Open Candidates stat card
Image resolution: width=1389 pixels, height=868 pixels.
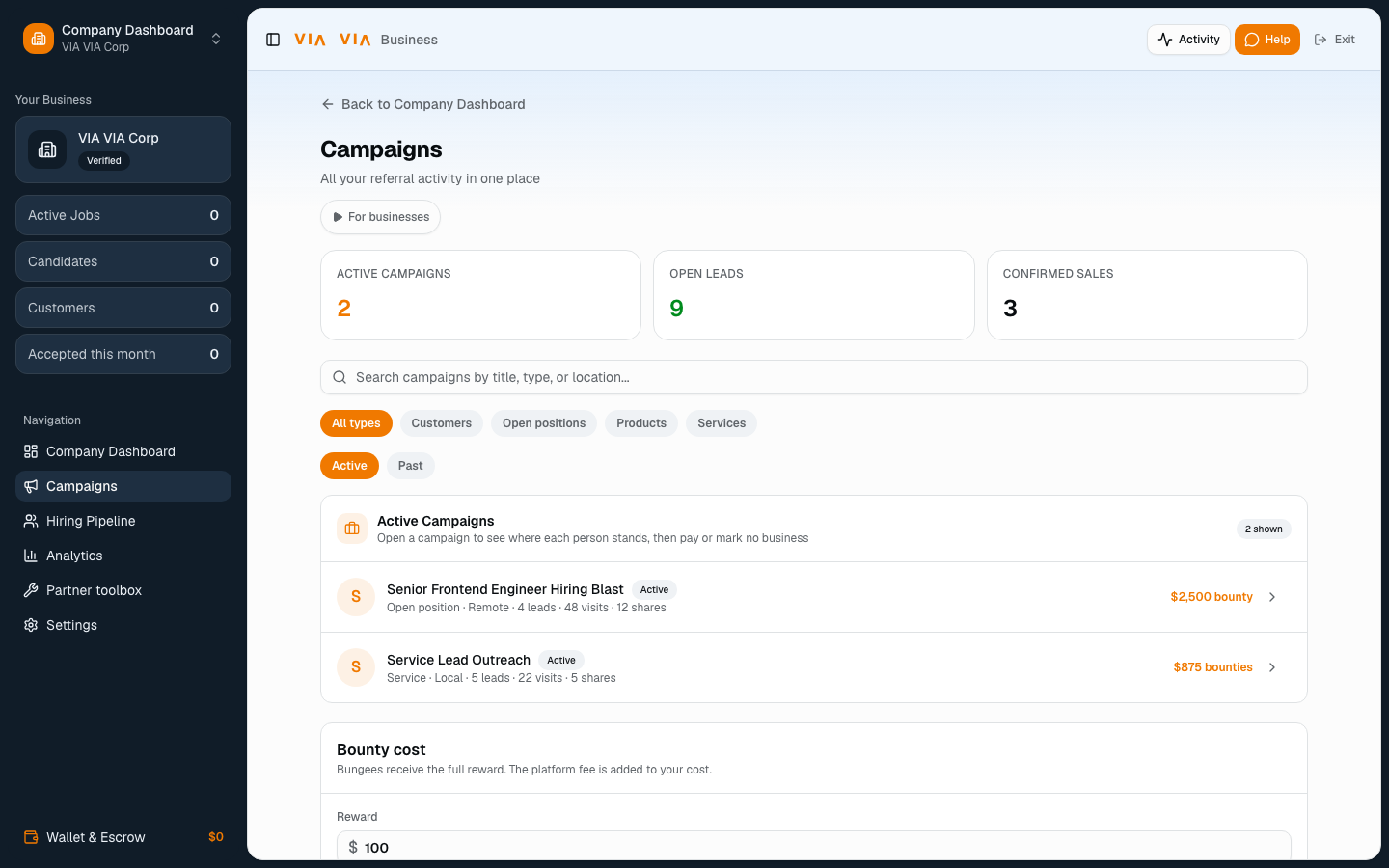tap(123, 261)
